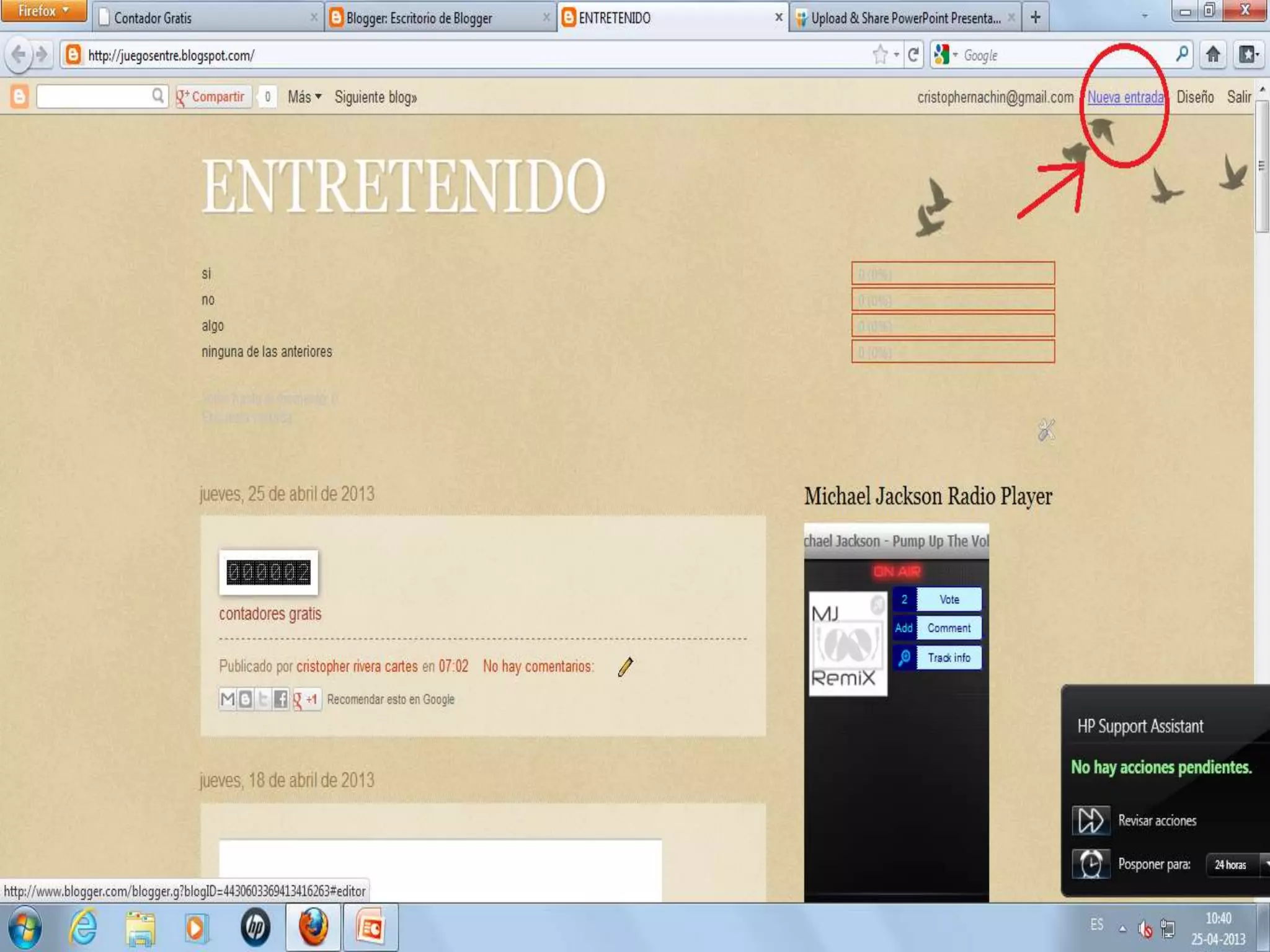Click the Blogger navbar search field
This screenshot has height=952, width=1270.
click(x=94, y=97)
